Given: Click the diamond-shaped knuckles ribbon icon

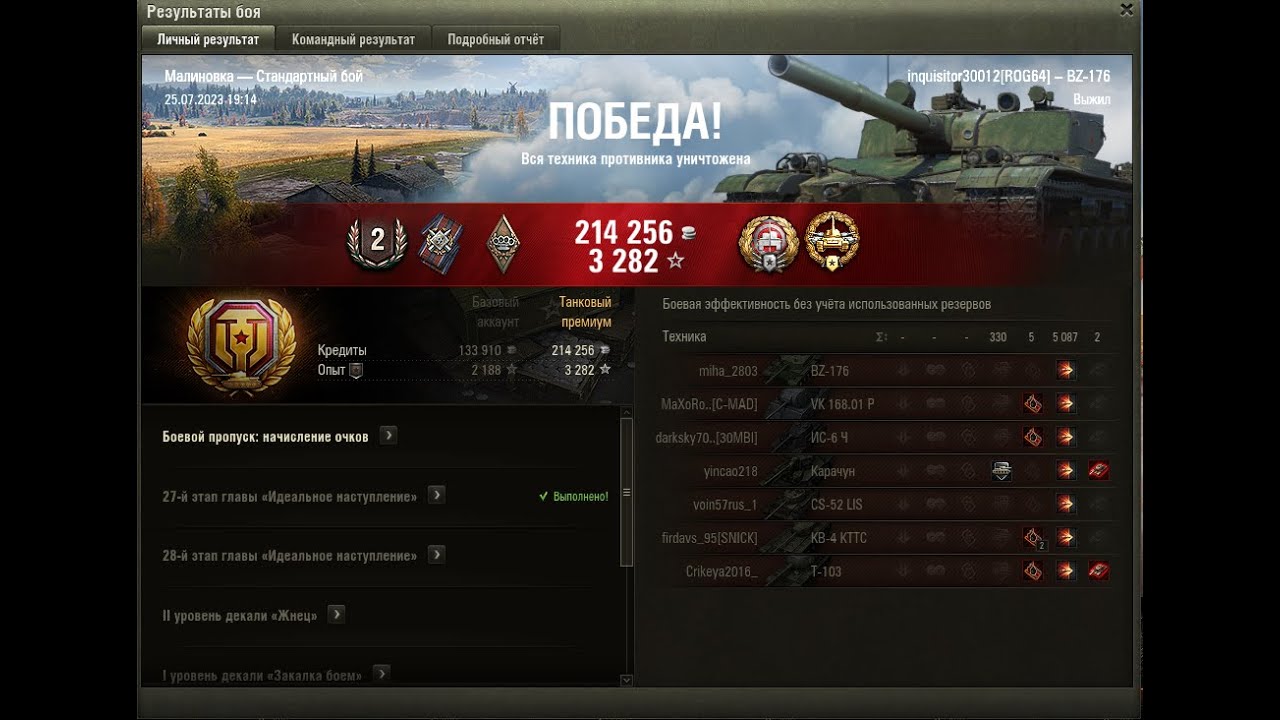Looking at the screenshot, I should tap(503, 243).
